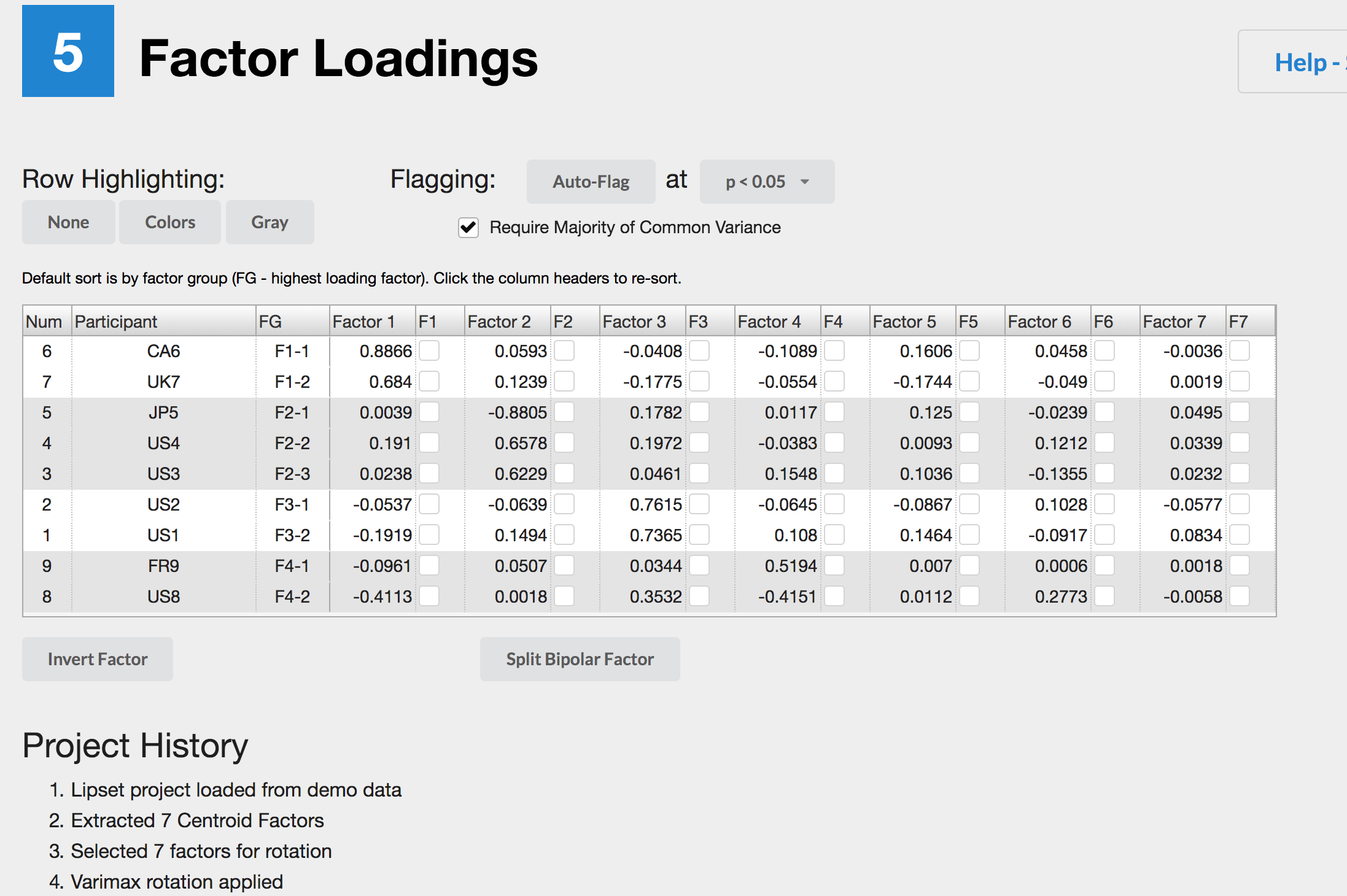The width and height of the screenshot is (1347, 896).
Task: Sort the table by the Num column
Action: [43, 320]
